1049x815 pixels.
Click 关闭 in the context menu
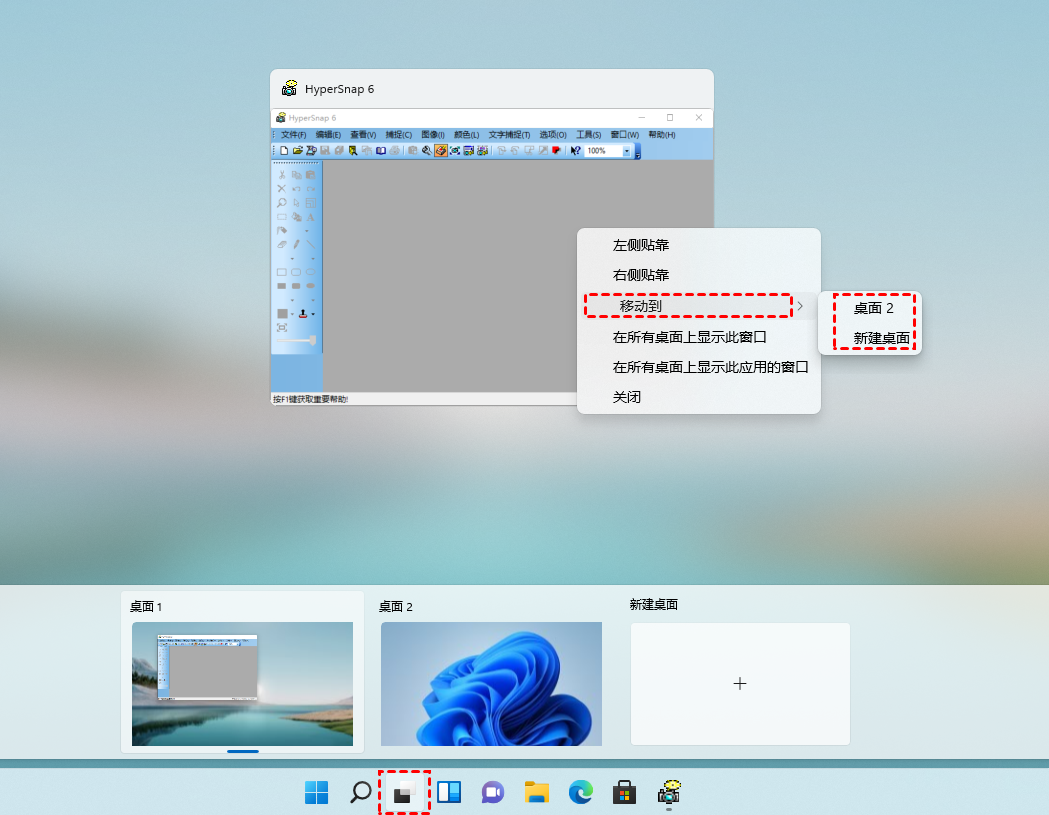(x=627, y=397)
